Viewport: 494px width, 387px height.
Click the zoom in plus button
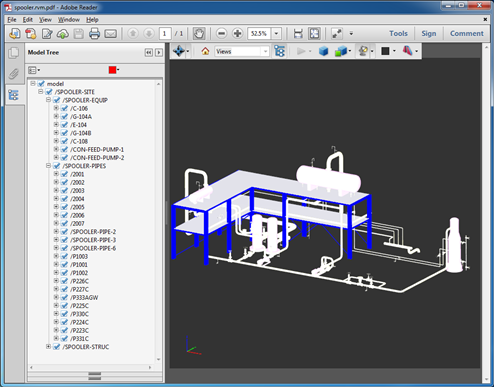(237, 33)
